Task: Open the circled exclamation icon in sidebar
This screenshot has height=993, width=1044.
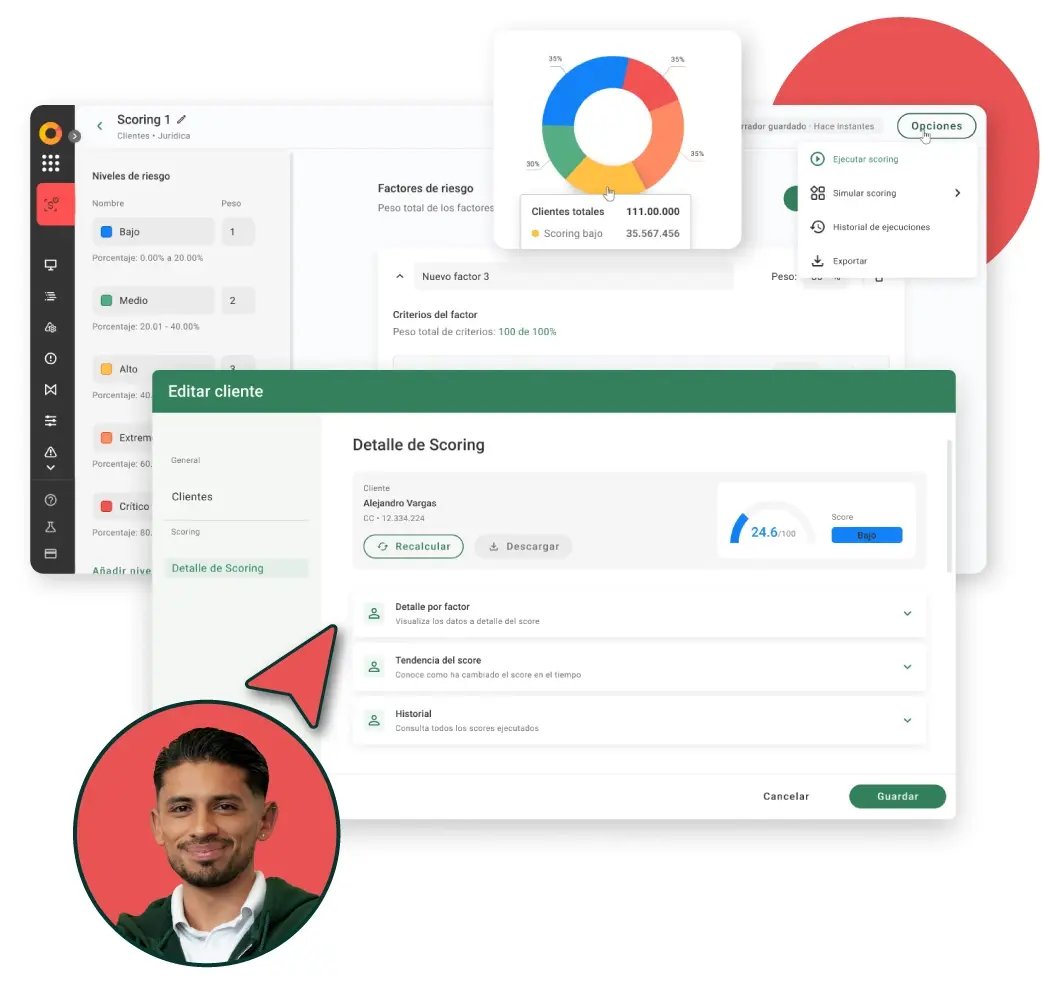Action: point(51,358)
